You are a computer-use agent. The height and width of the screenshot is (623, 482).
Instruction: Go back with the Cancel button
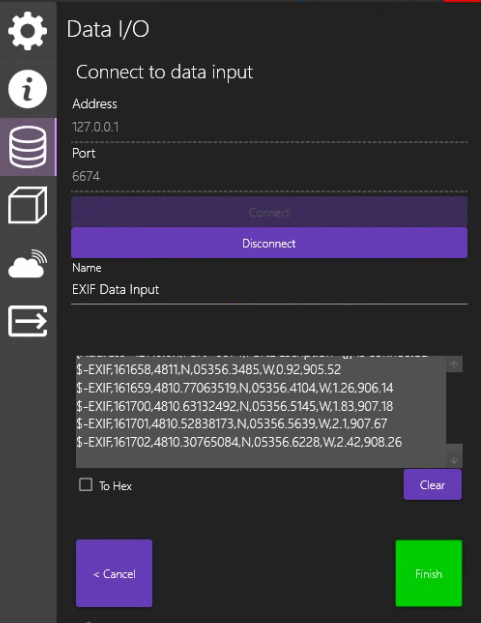click(114, 573)
